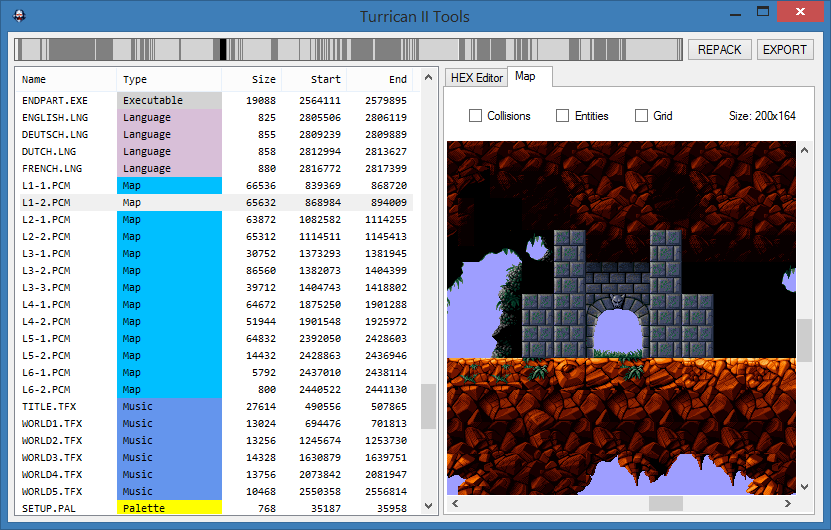Click map view scroll up arrow
This screenshot has width=831, height=530.
pos(805,151)
